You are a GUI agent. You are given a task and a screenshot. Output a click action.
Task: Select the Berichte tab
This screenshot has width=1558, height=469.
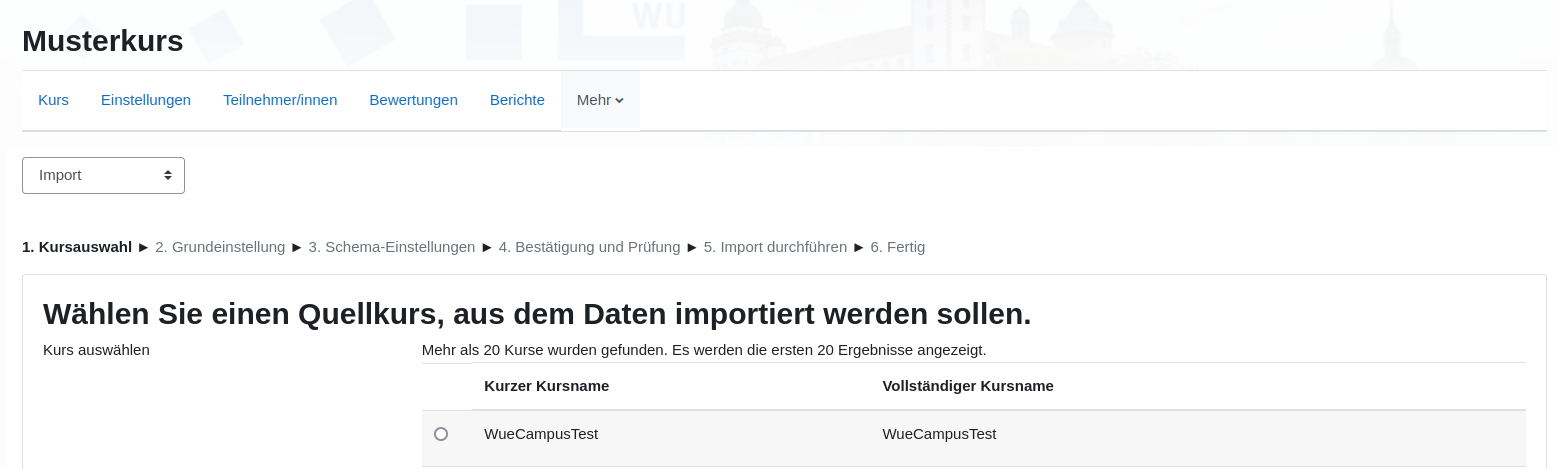pos(517,100)
